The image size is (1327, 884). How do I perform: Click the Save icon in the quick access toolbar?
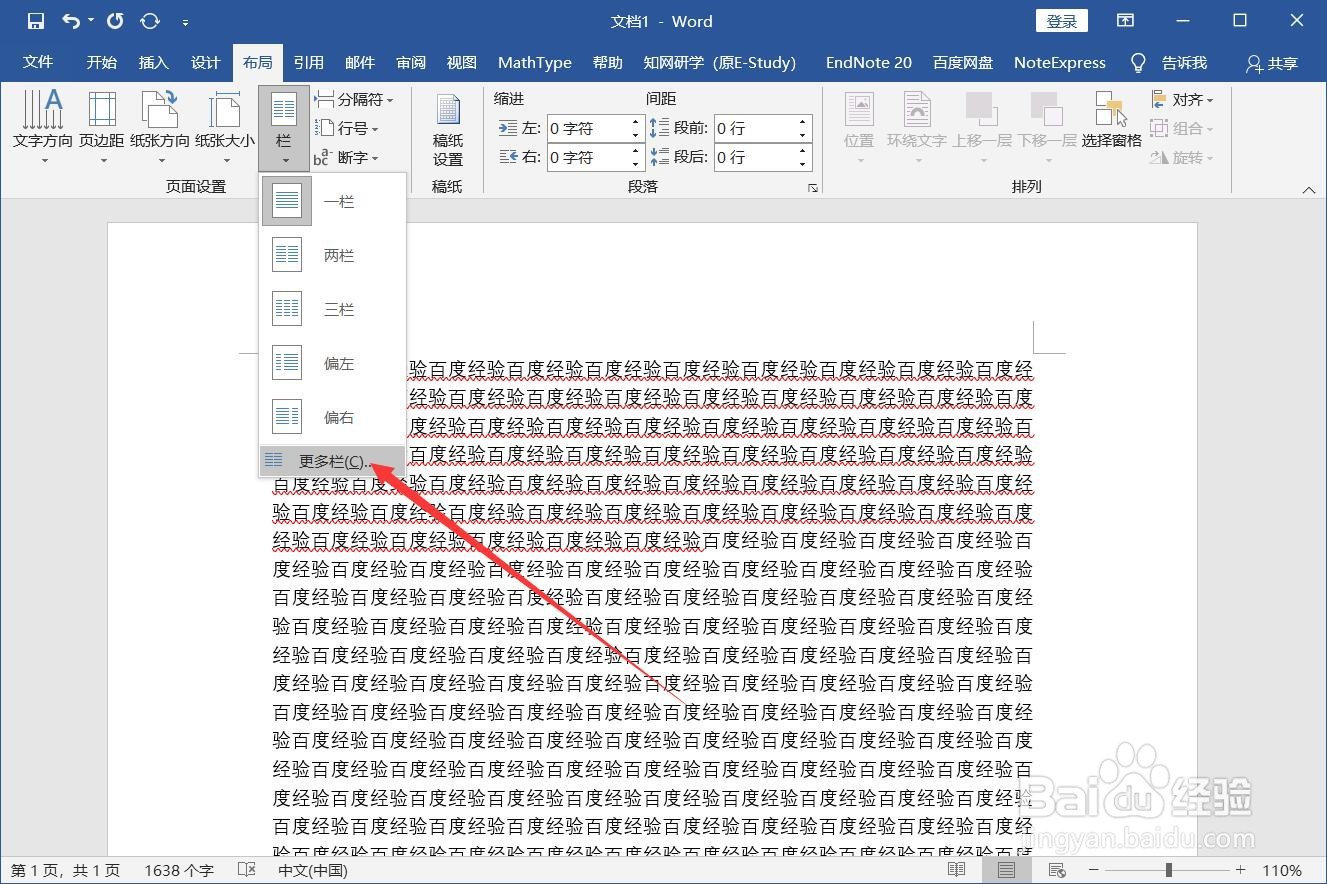36,21
